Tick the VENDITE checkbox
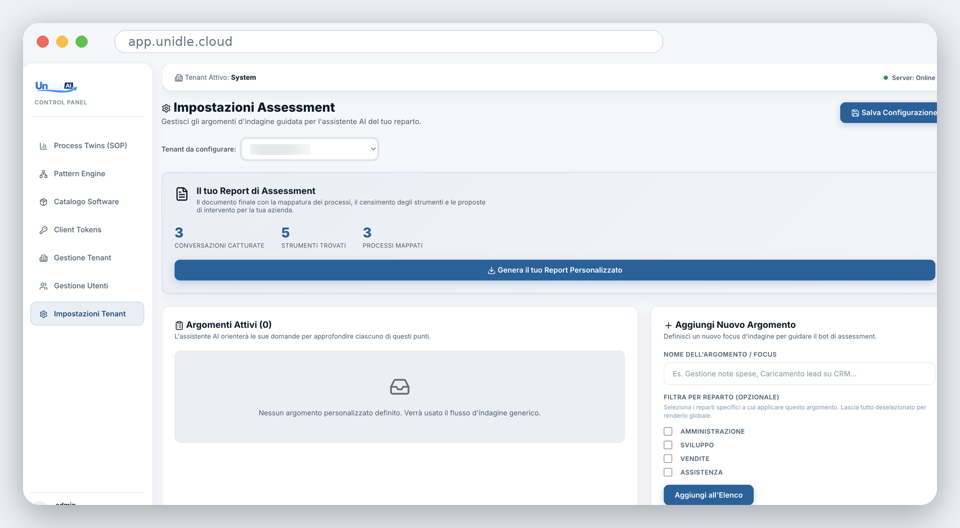 (x=668, y=458)
